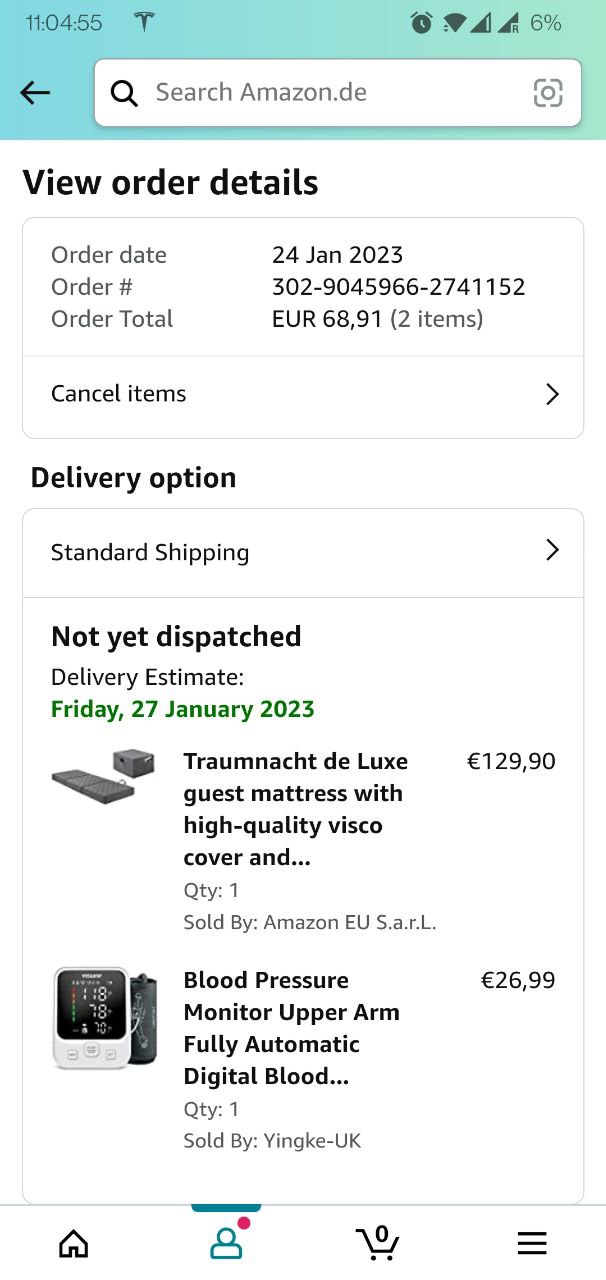The width and height of the screenshot is (606, 1280).
Task: Open camera lens scan icon
Action: pos(547,93)
